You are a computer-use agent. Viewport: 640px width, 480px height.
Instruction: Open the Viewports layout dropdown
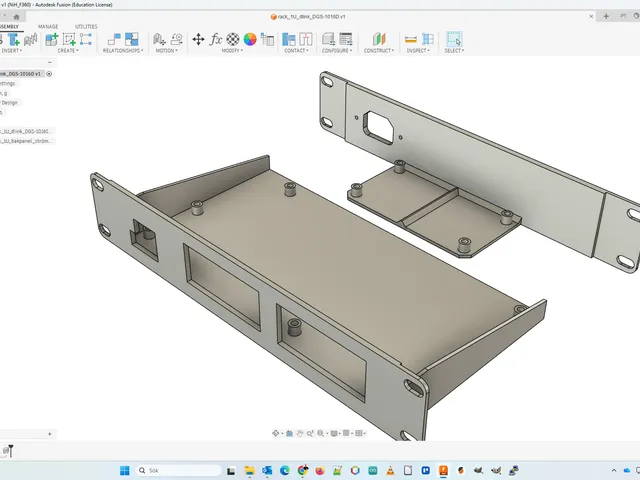(x=360, y=433)
